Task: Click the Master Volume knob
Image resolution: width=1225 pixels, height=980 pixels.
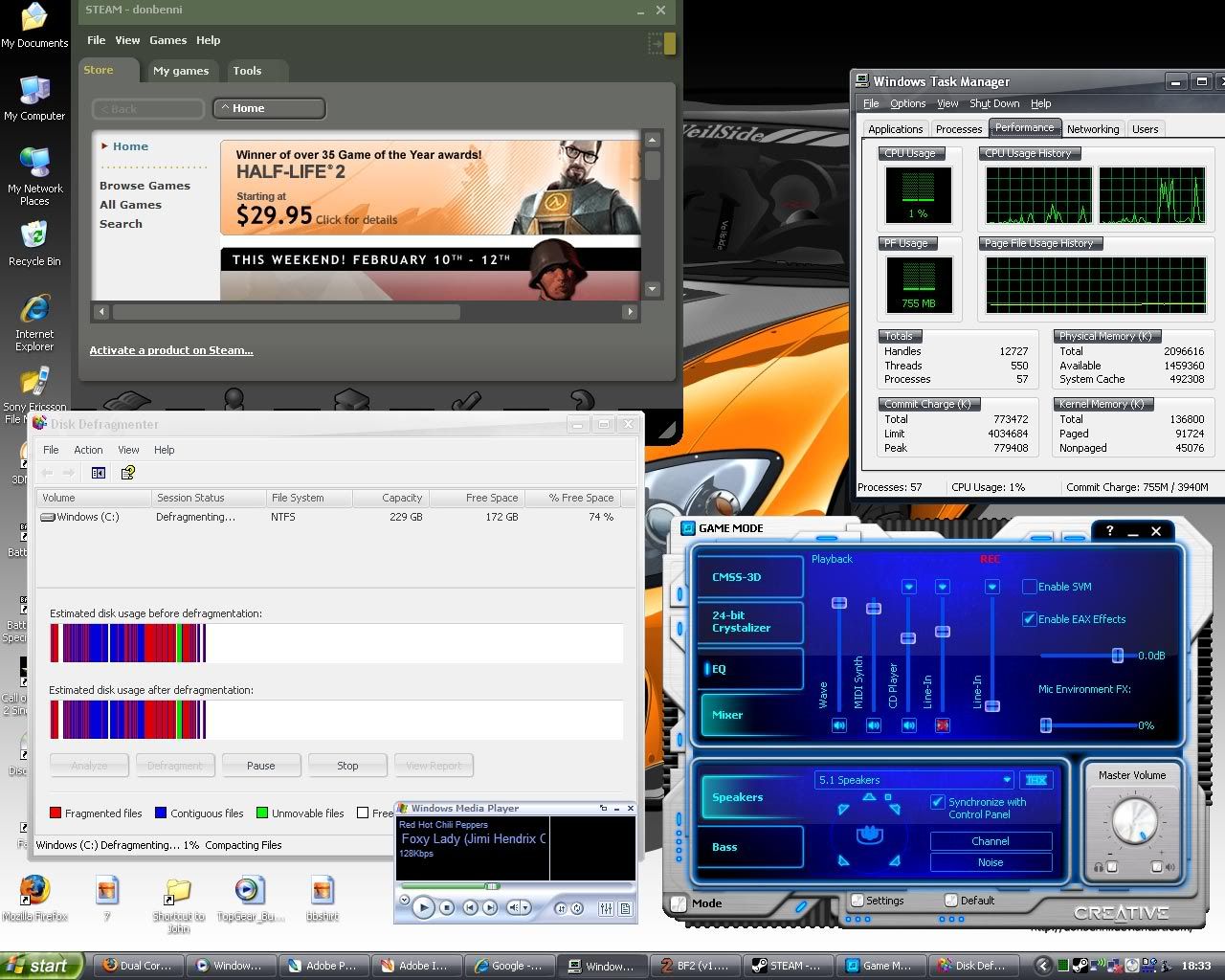Action: pyautogui.click(x=1133, y=821)
